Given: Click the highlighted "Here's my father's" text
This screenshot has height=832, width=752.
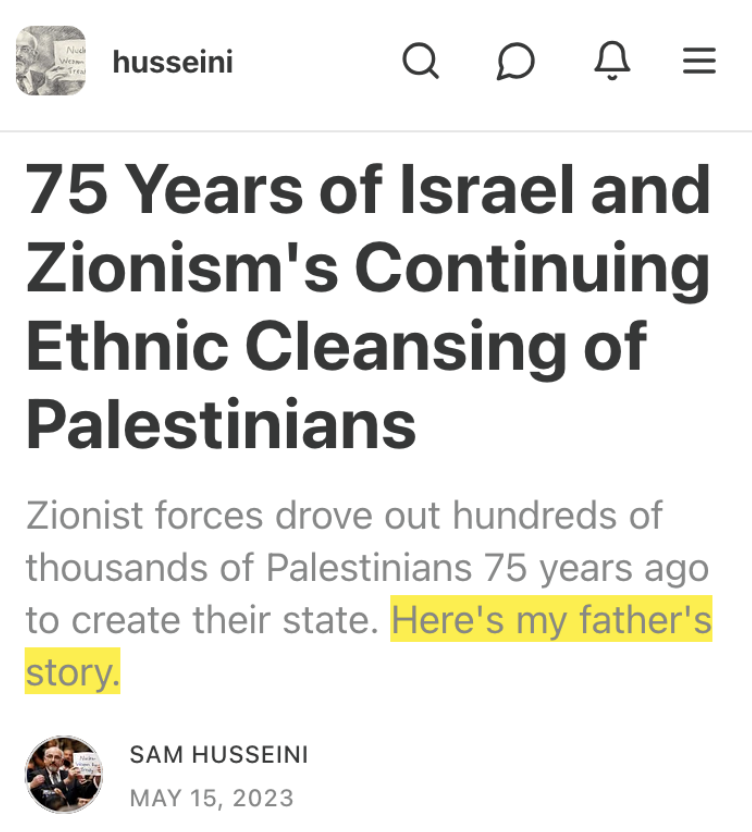Looking at the screenshot, I should 551,621.
